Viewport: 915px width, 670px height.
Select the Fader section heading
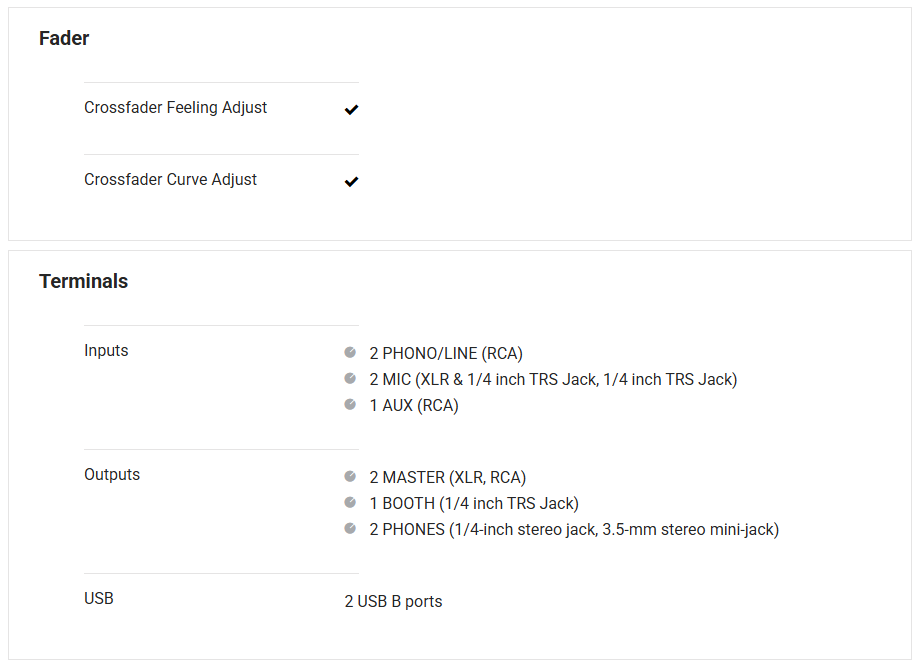64,38
